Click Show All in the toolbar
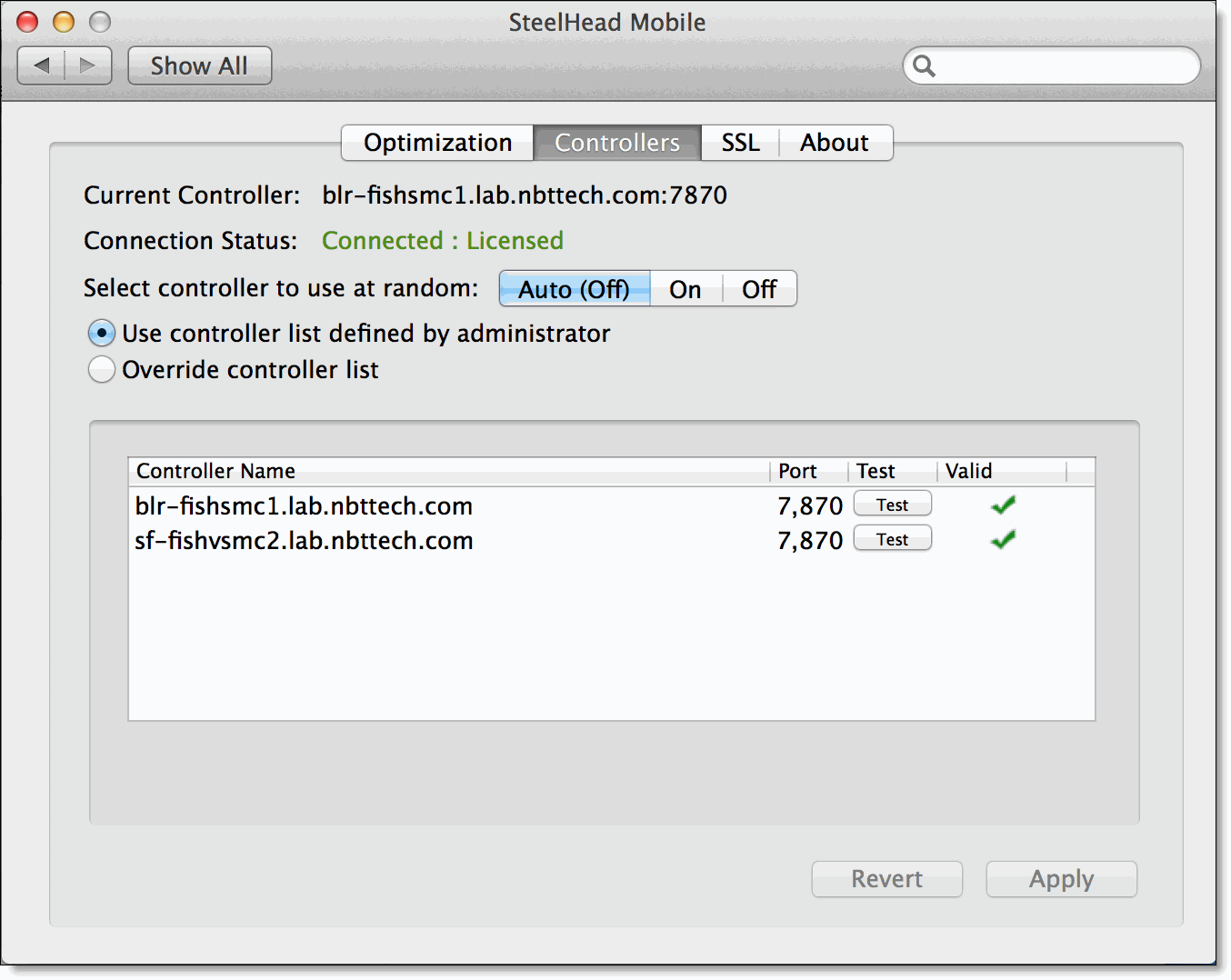The height and width of the screenshot is (980, 1231). click(x=199, y=65)
